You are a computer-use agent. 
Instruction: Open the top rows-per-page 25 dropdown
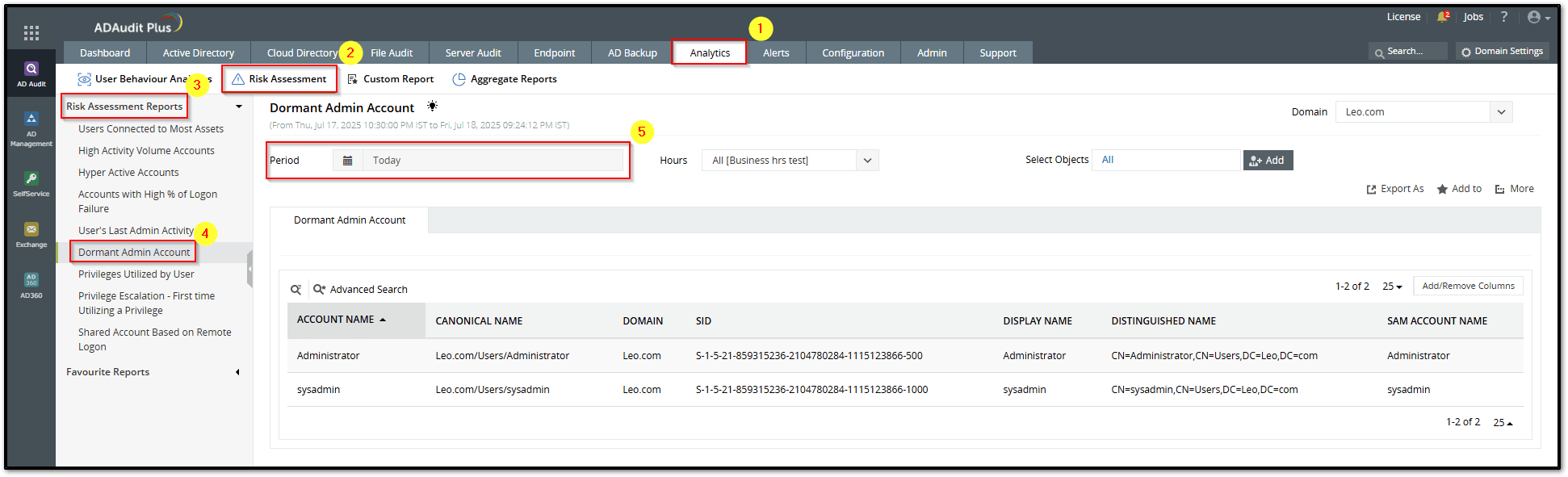(1392, 287)
